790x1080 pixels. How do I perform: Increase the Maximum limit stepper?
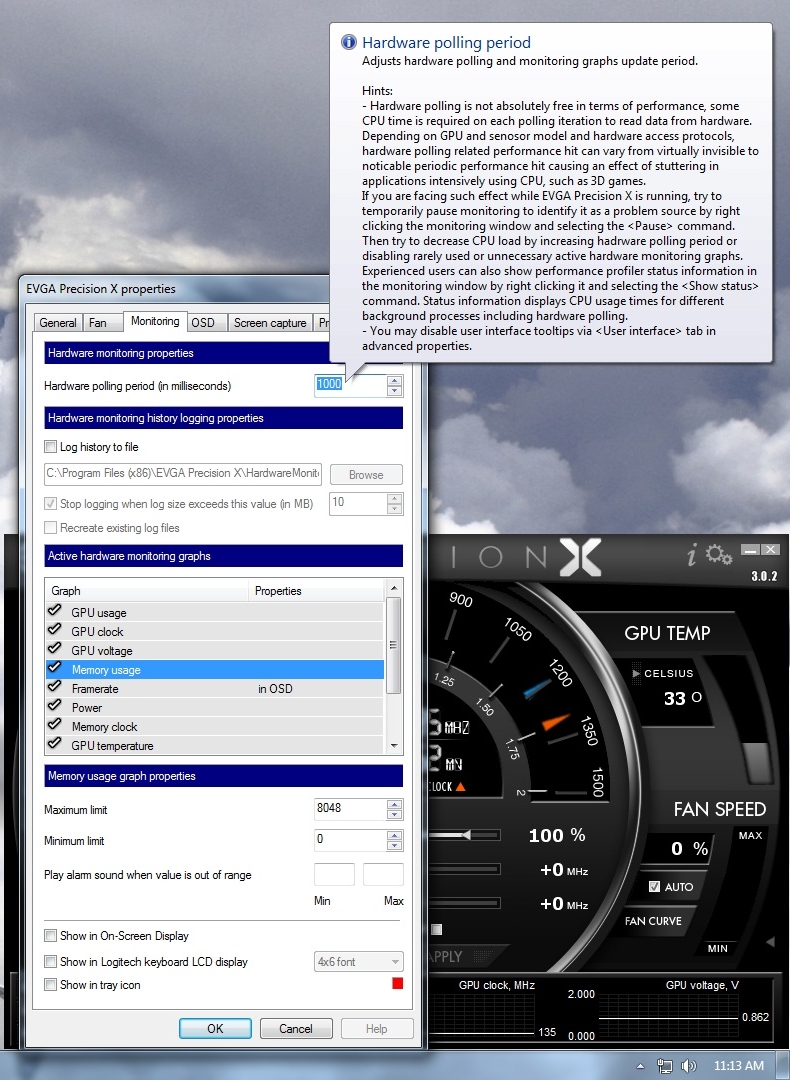pyautogui.click(x=395, y=804)
